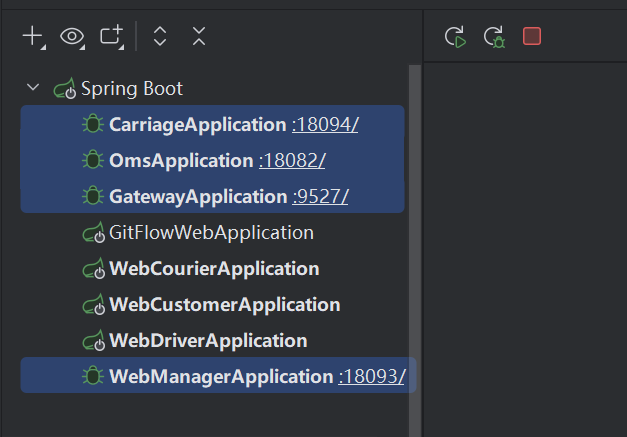
Task: Click the Spring Boot leaf icon
Action: (65, 88)
